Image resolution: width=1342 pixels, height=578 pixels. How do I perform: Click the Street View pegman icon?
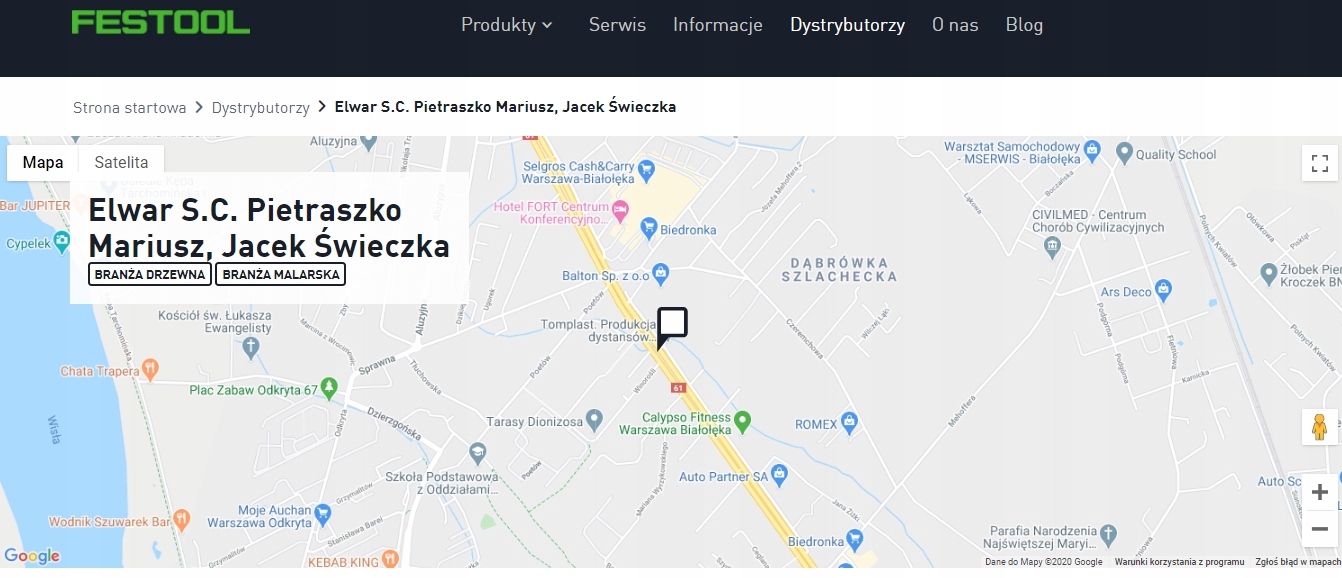1319,427
